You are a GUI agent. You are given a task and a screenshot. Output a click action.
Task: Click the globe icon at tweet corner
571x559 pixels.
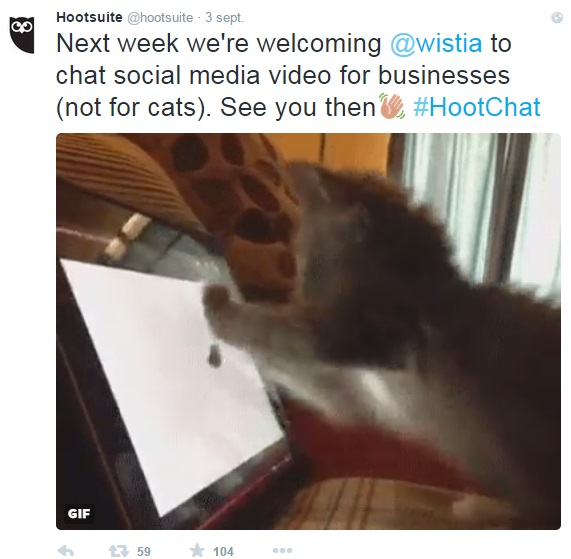click(x=557, y=17)
